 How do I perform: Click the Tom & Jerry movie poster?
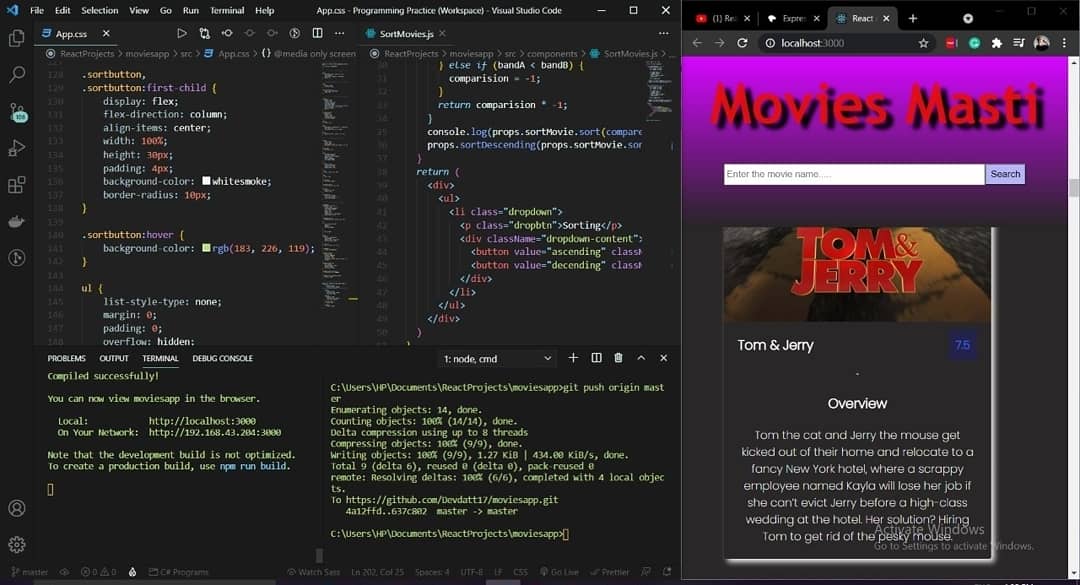857,274
